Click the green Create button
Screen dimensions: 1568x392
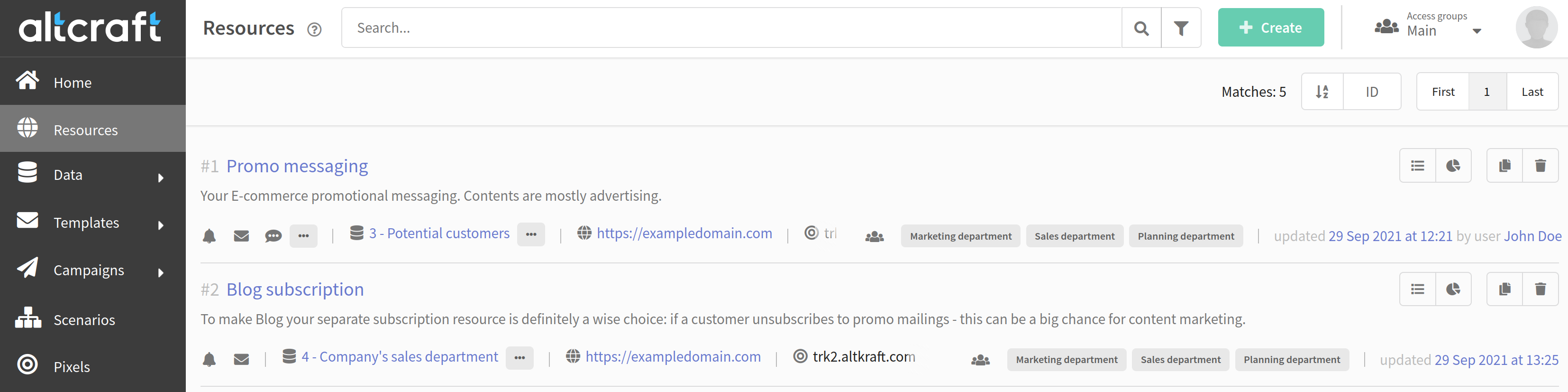1271,28
